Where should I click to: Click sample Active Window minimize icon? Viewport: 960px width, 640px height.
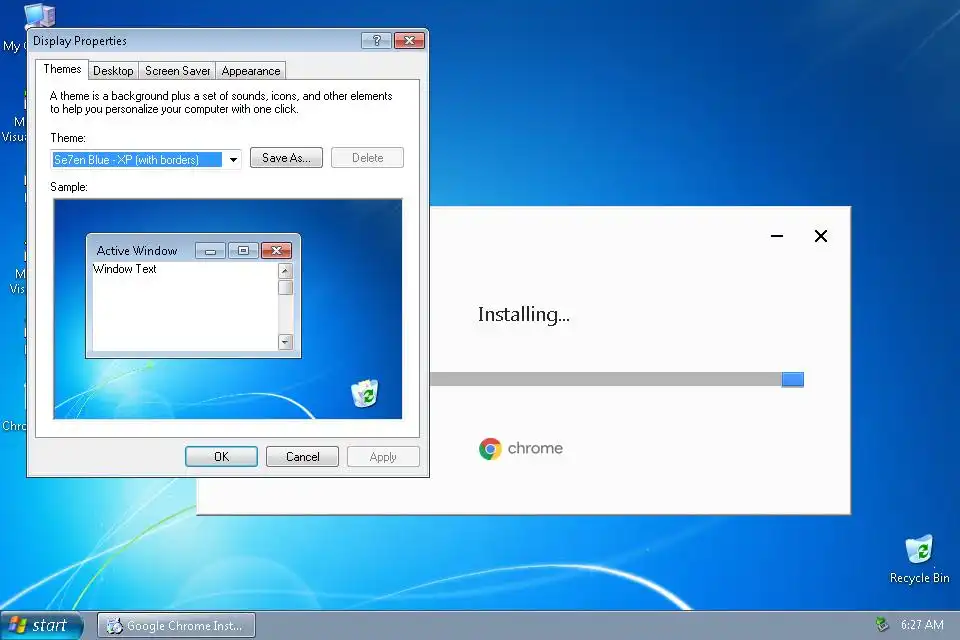[210, 250]
